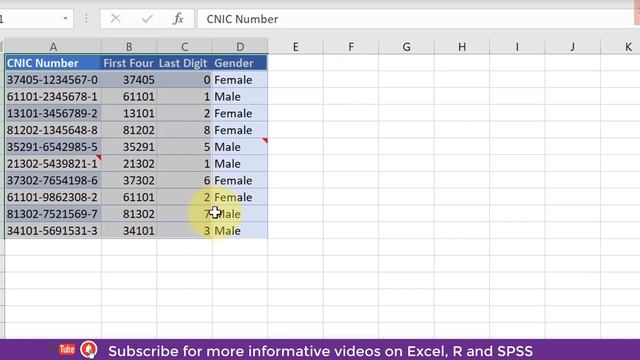Click the YouTube logo in the banner
This screenshot has width=640, height=360.
pos(67,349)
